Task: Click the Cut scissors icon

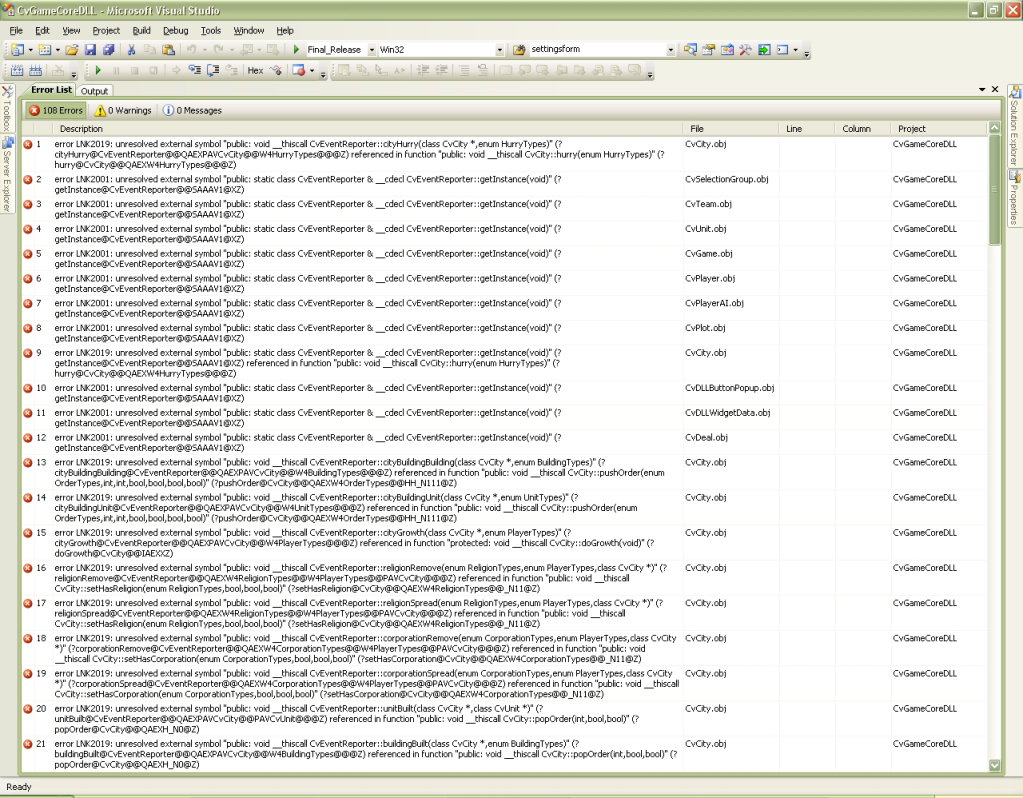Action: 132,49
